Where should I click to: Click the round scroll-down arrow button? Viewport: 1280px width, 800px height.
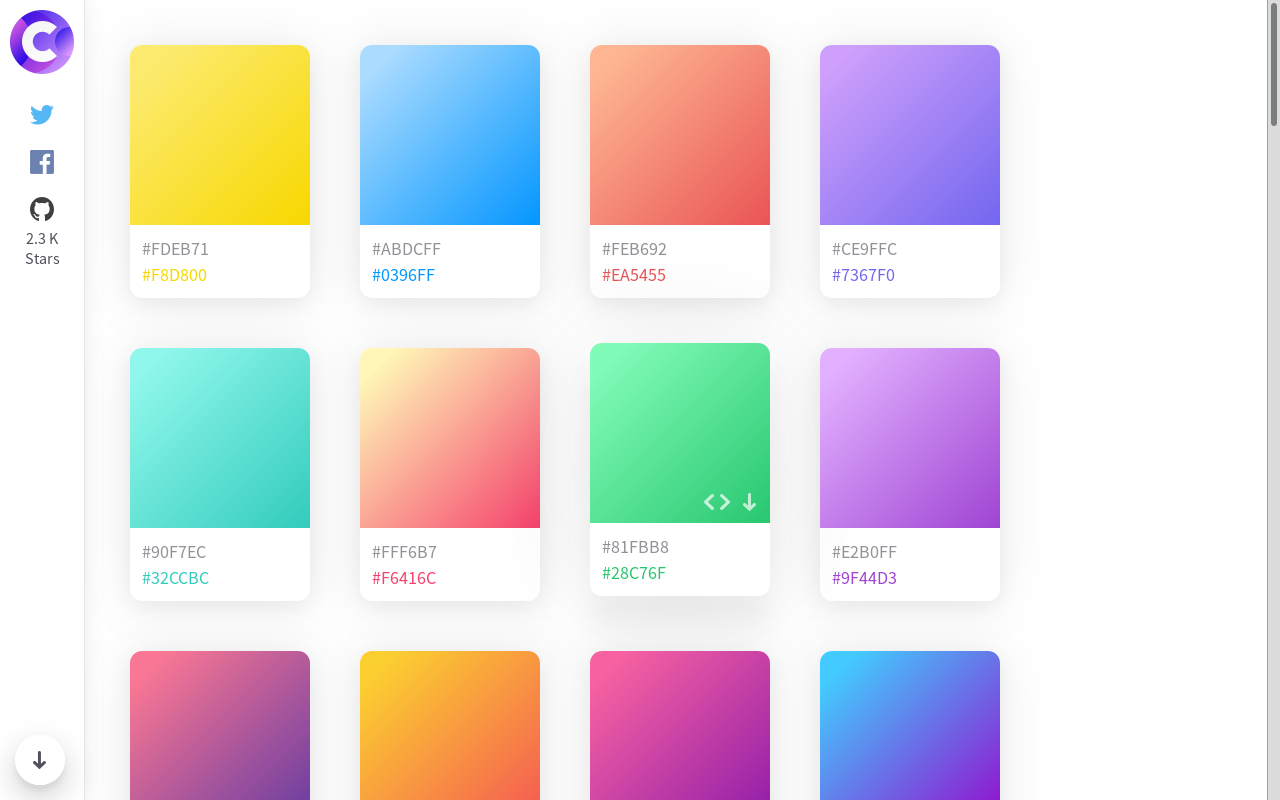(40, 760)
